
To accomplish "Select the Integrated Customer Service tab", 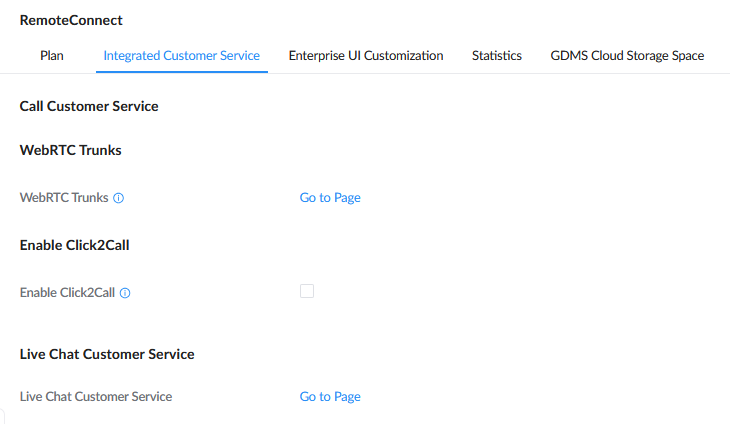I will pyautogui.click(x=182, y=56).
